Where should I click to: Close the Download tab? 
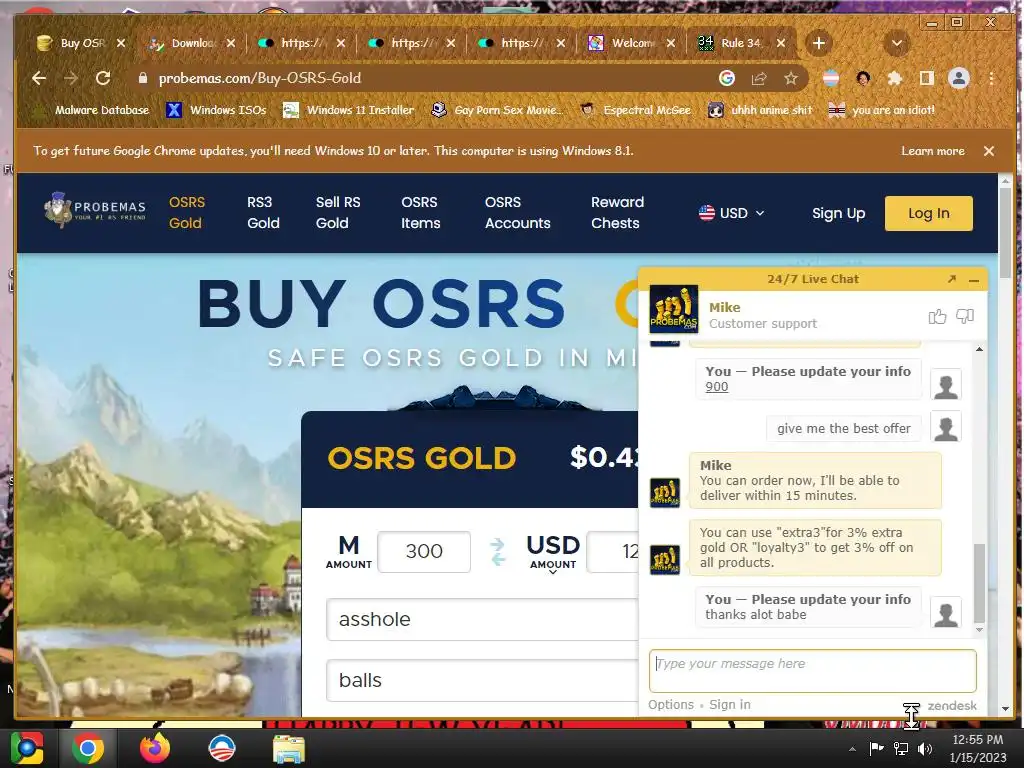point(231,43)
